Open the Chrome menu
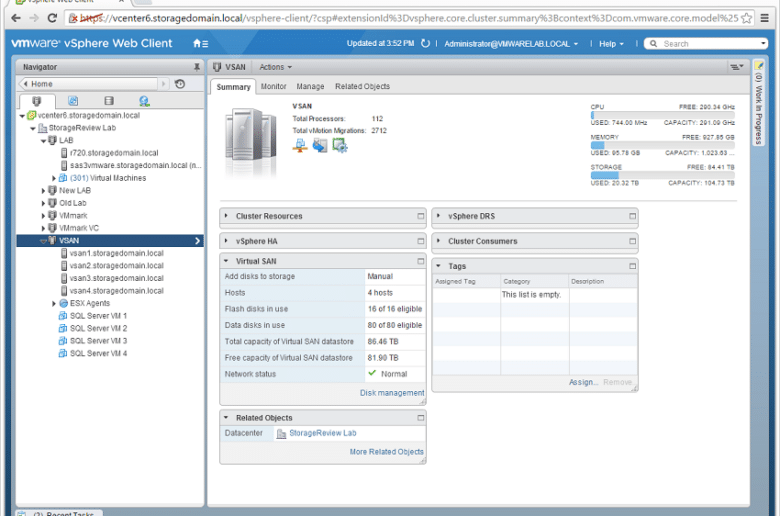780x516 pixels. pos(765,18)
